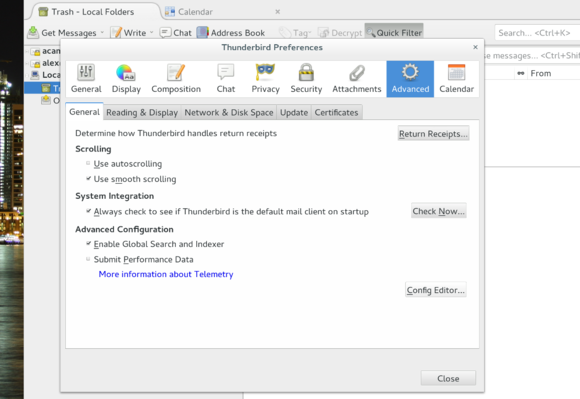The image size is (580, 399).
Task: Switch to Reading & Display tab
Action: [142, 112]
